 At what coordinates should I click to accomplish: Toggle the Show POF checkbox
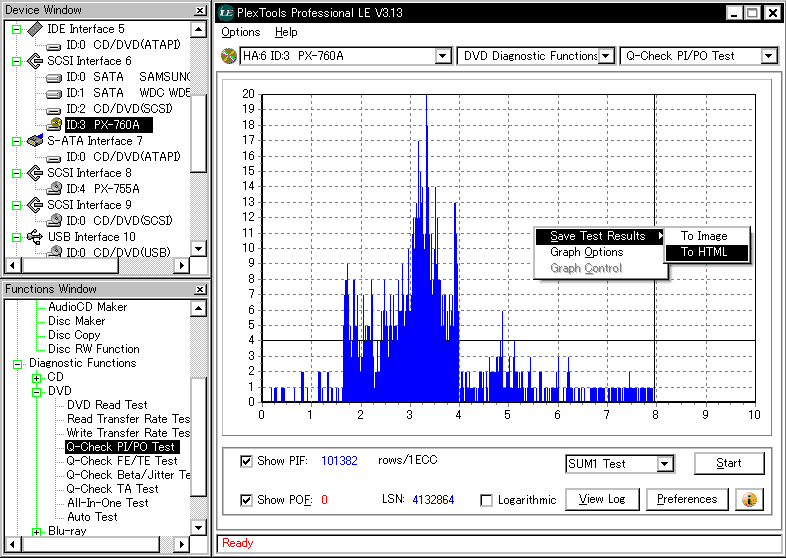(246, 500)
